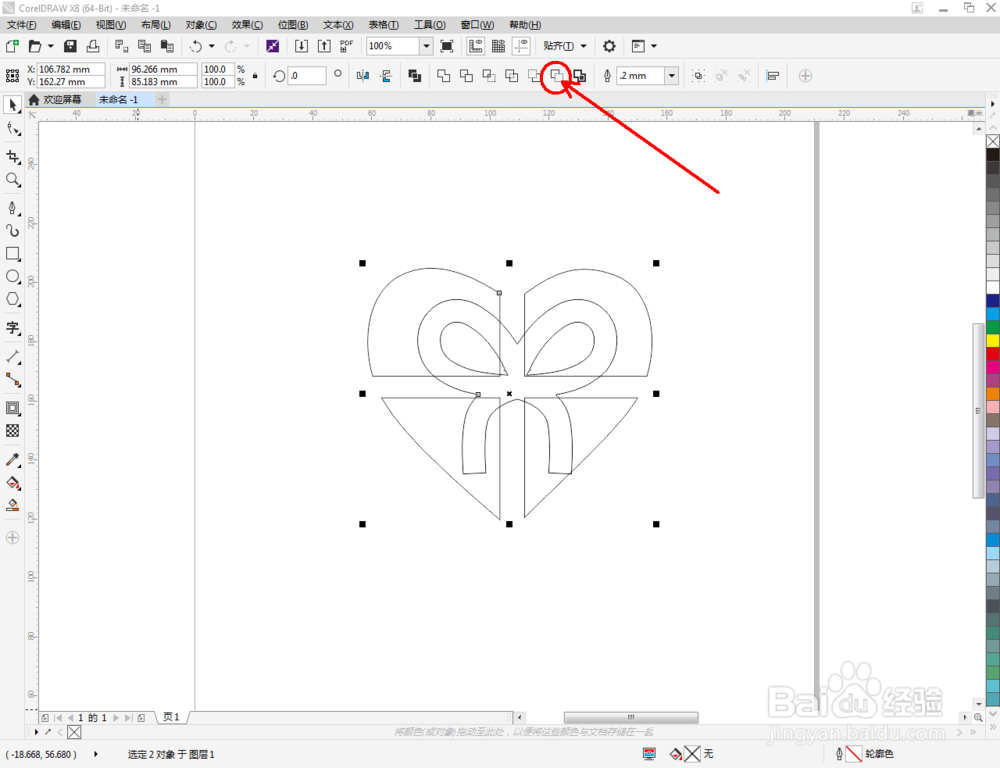Screen dimensions: 1000x768
Task: Go to the next page arrow
Action: (x=116, y=718)
